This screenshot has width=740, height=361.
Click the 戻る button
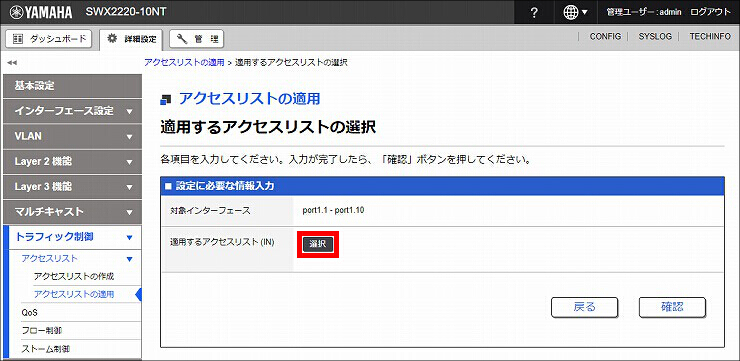584,307
